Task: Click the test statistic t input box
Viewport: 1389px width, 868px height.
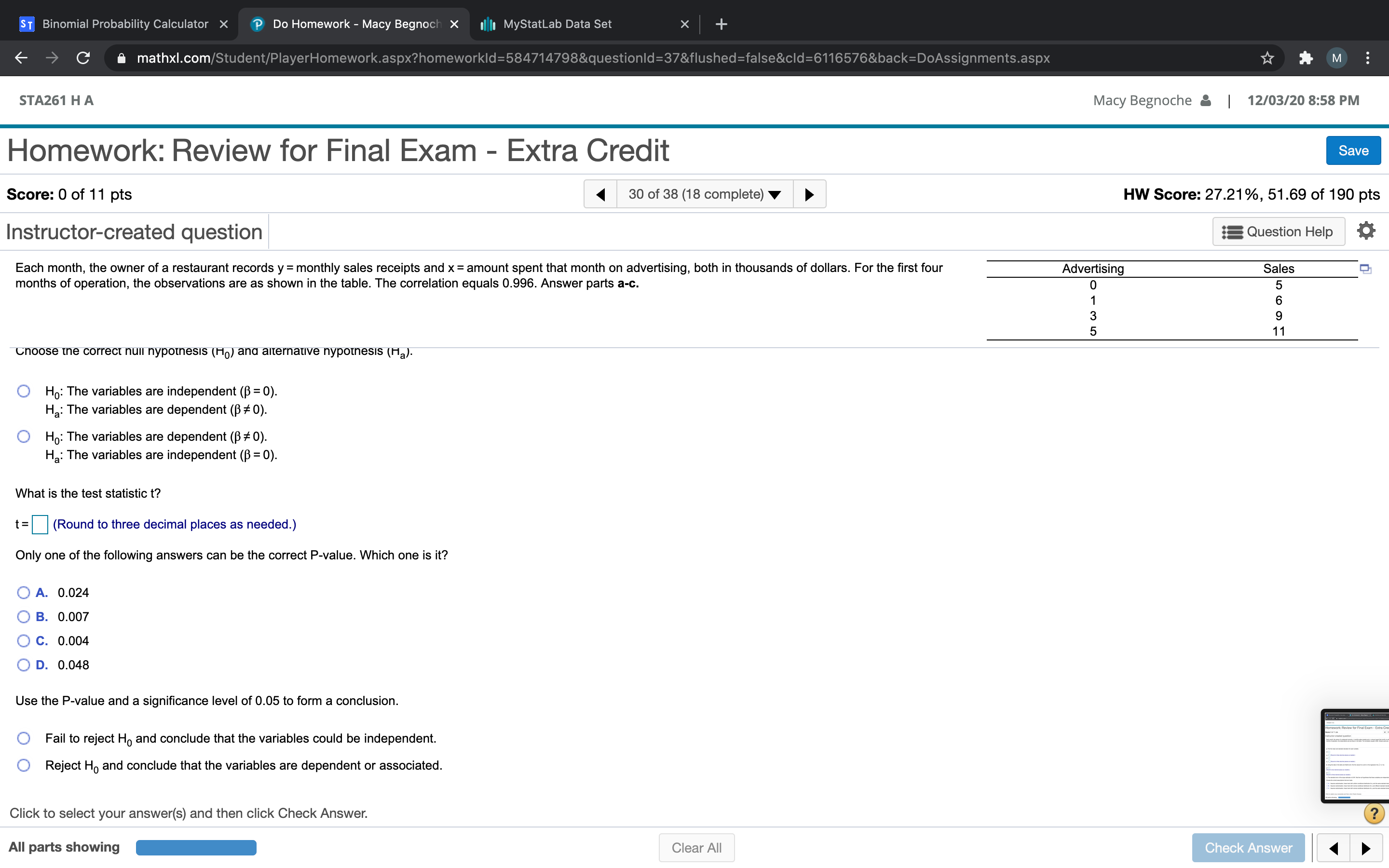Action: point(40,524)
